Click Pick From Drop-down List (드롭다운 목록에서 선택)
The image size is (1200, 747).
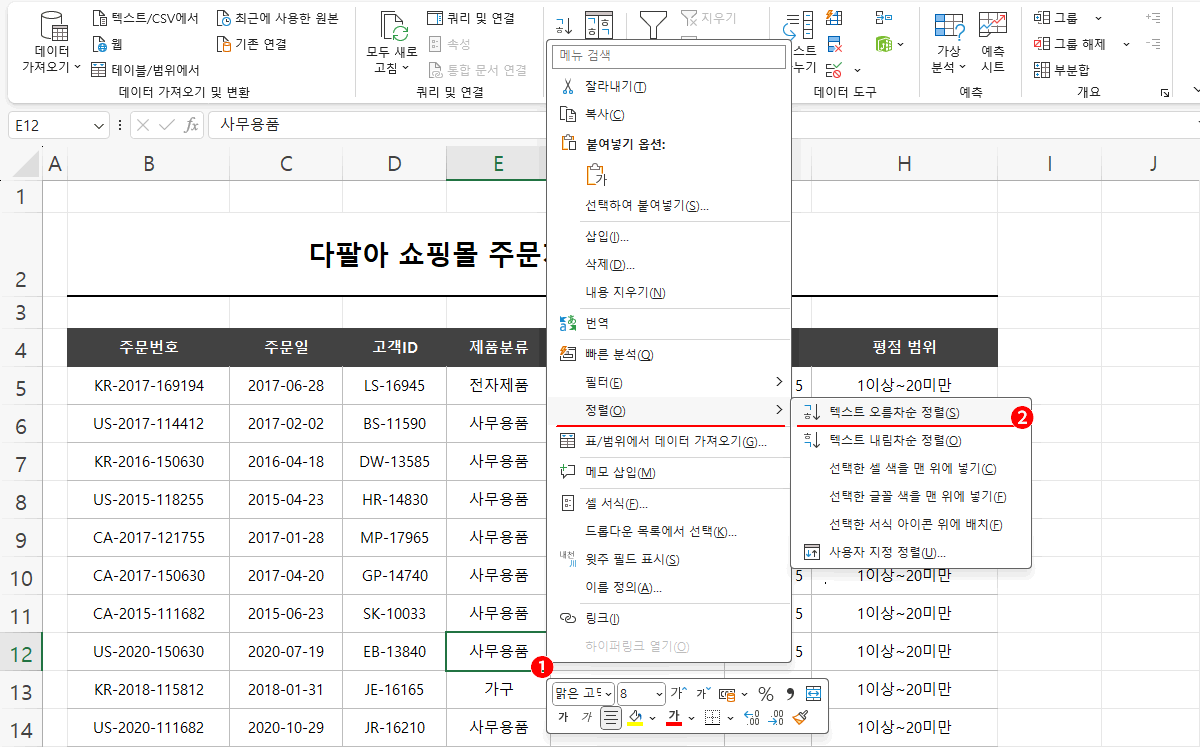tap(671, 531)
